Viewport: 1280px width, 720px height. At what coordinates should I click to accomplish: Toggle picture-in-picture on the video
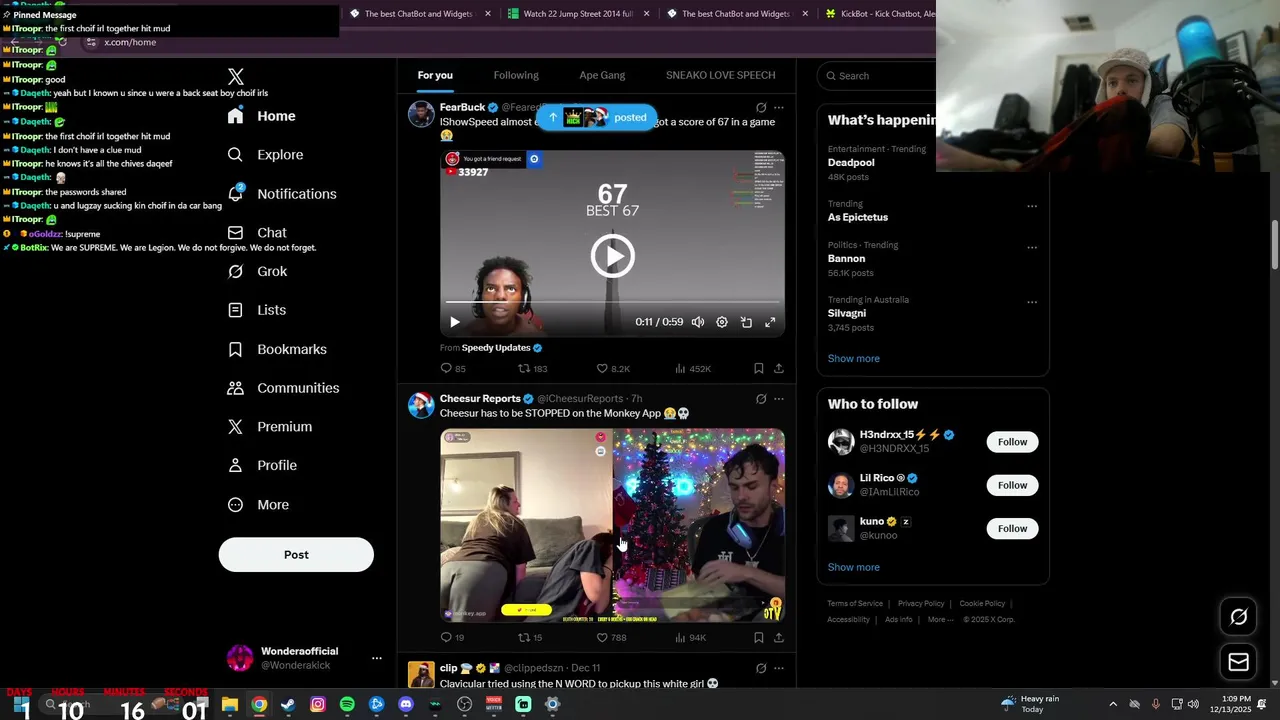pyautogui.click(x=746, y=322)
